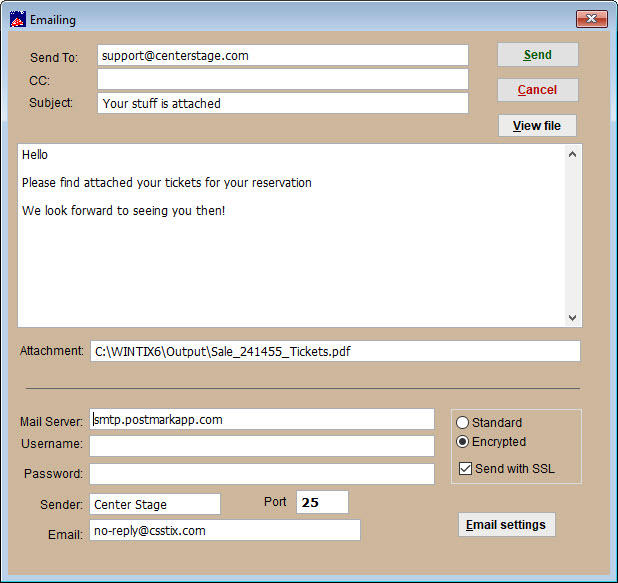Focus the Username field
The image size is (618, 583).
click(x=262, y=446)
